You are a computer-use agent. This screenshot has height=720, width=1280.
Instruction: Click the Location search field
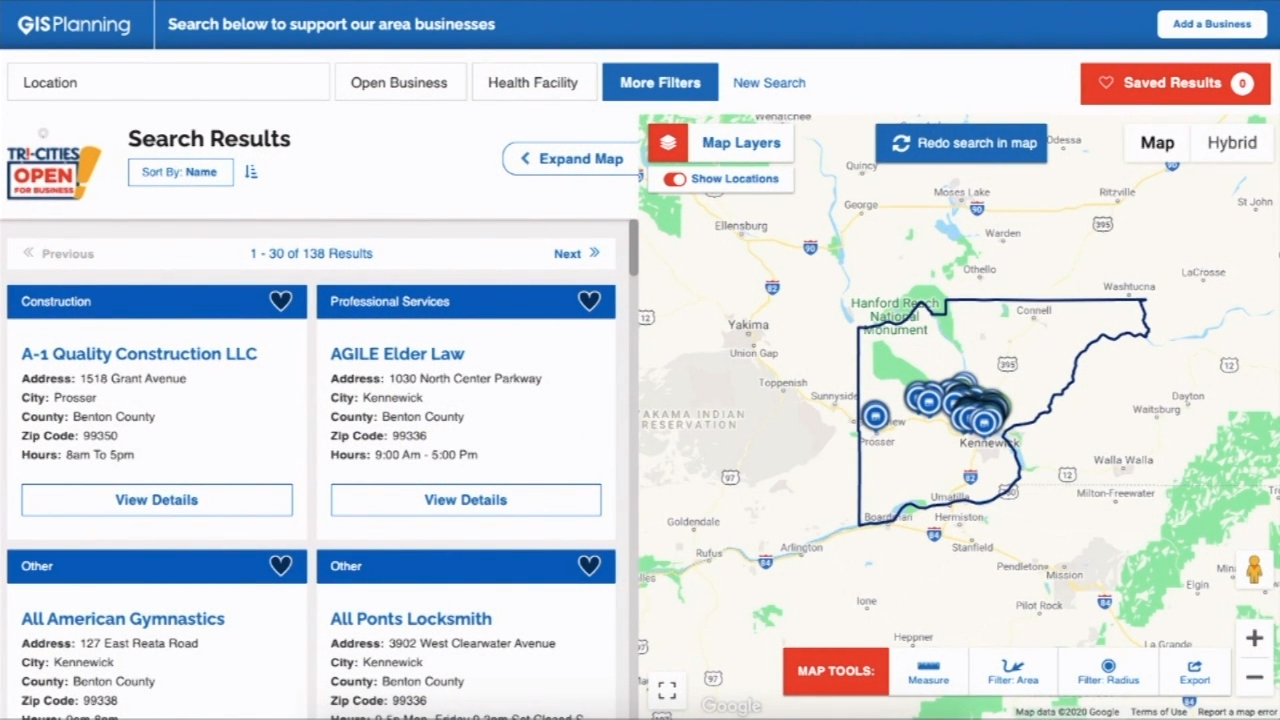pyautogui.click(x=168, y=83)
